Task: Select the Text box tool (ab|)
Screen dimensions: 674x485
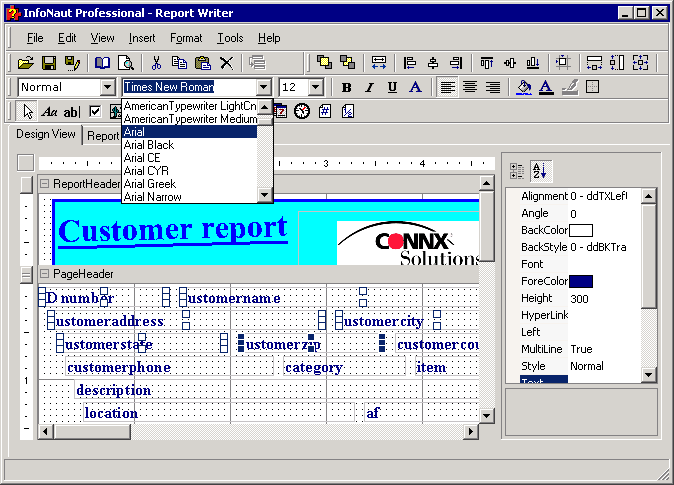Action: [x=72, y=112]
